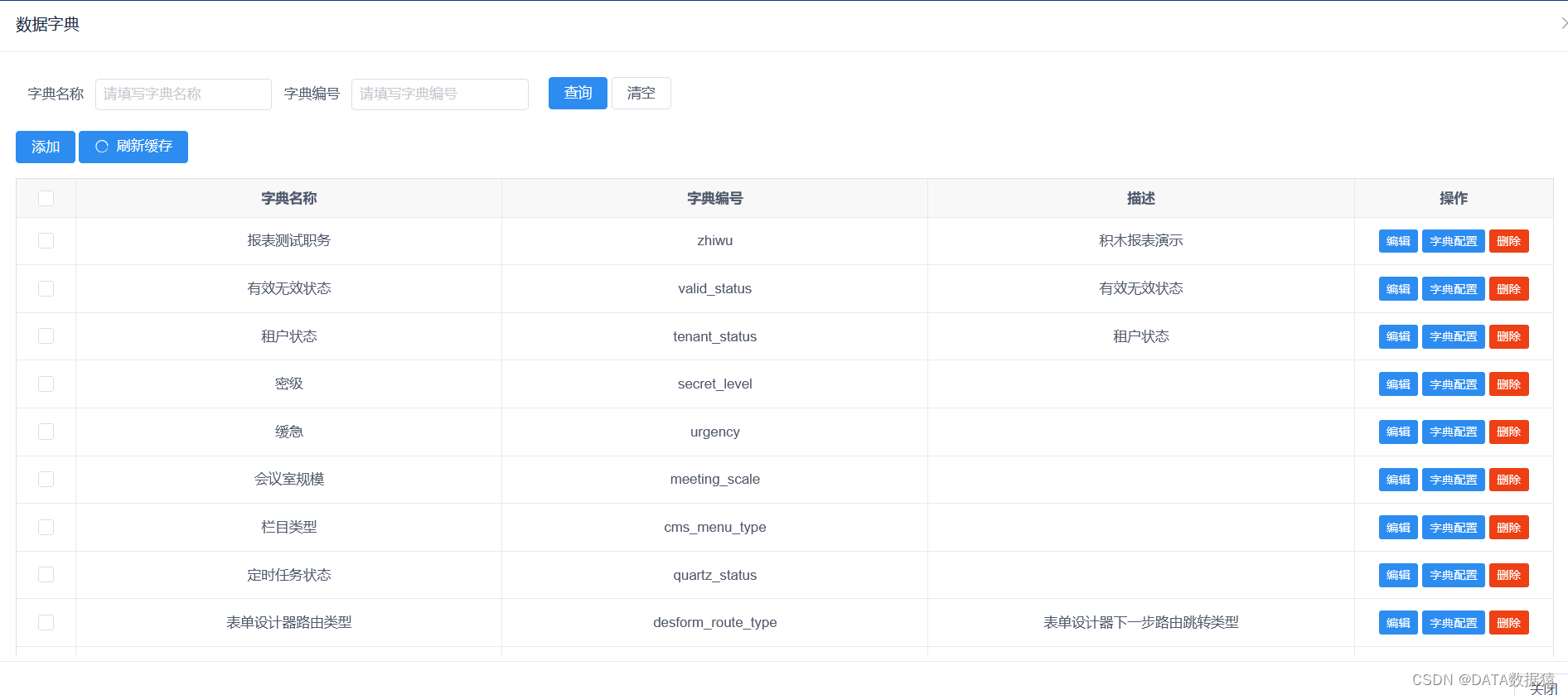Image resolution: width=1568 pixels, height=695 pixels.
Task: Click the 会议室规模 name cell
Action: 289,480
